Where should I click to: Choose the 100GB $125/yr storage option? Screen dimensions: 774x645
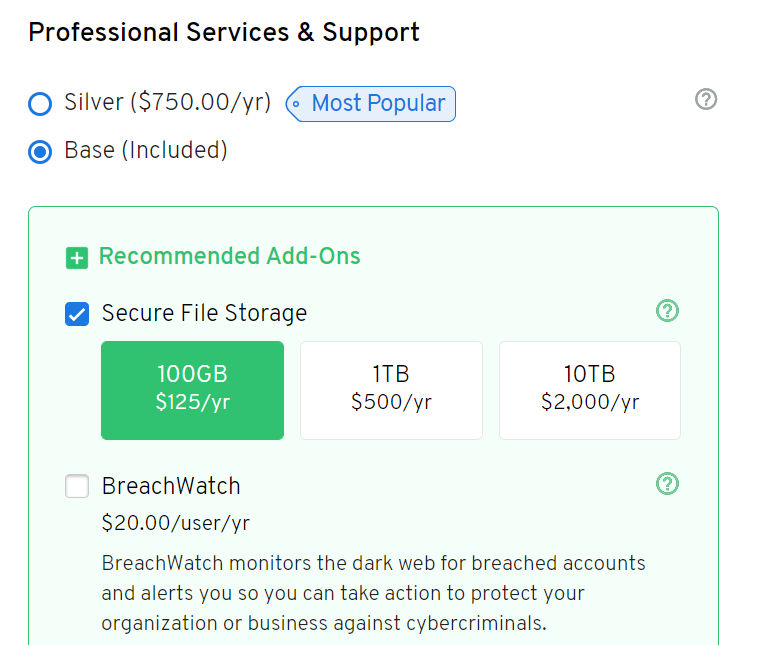[193, 390]
